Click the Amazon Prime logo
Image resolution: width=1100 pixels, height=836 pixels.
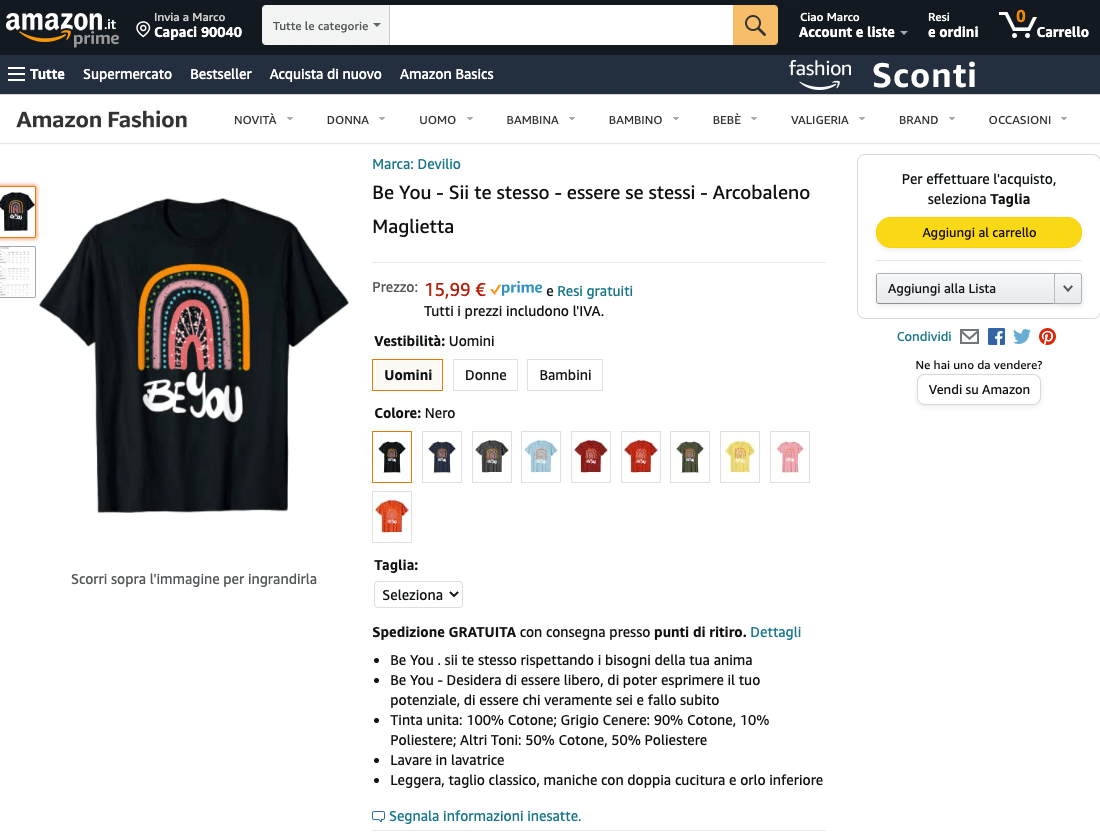coord(62,27)
